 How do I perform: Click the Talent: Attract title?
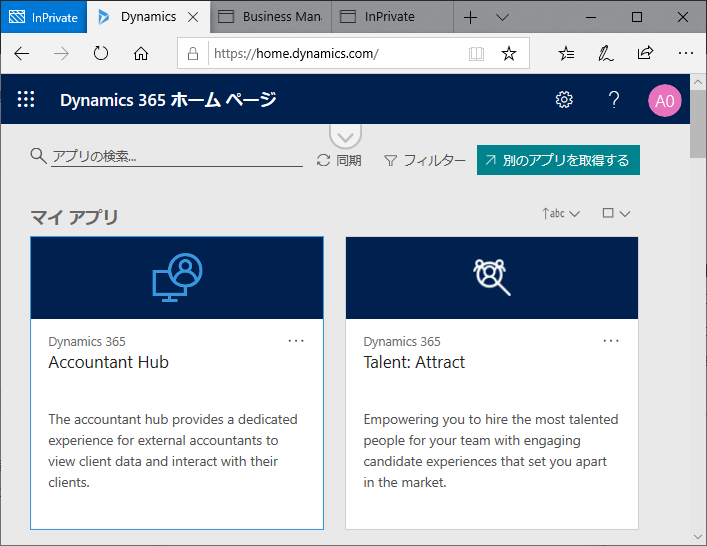pos(414,362)
